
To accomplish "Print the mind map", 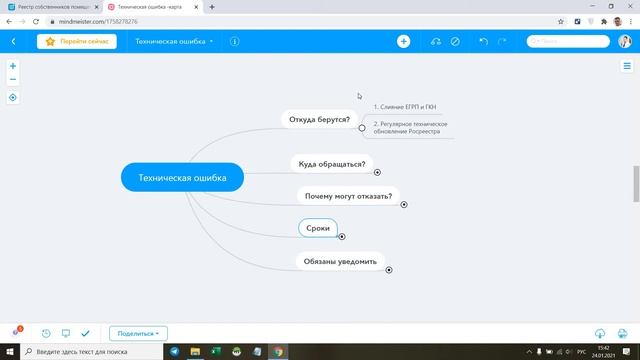I will click(x=622, y=333).
